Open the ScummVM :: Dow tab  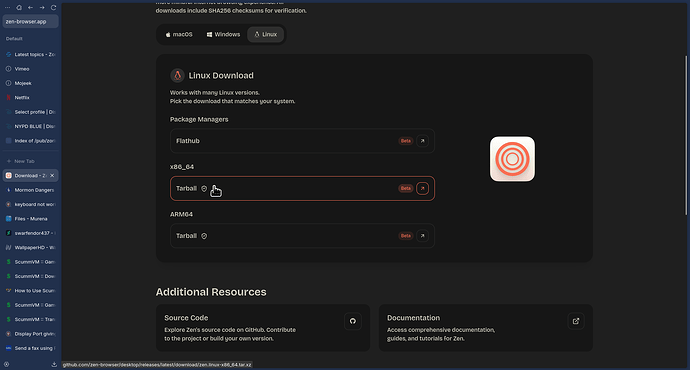(x=30, y=276)
